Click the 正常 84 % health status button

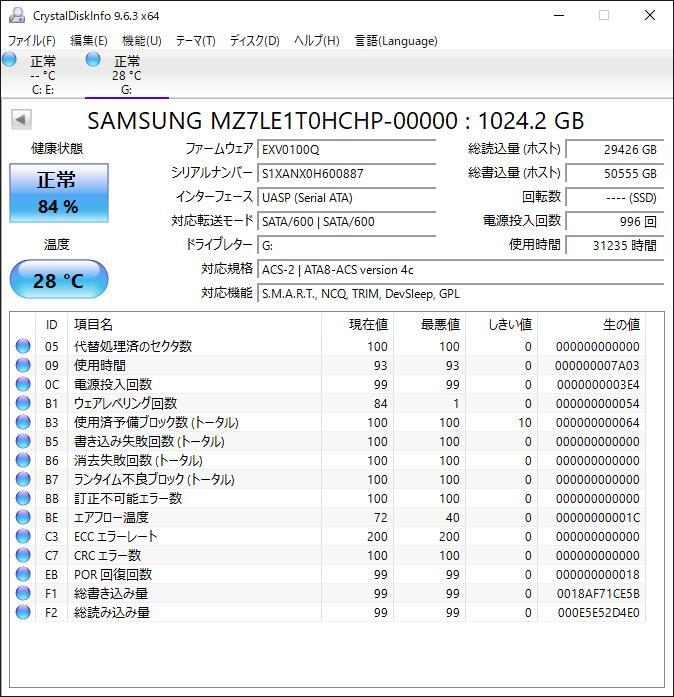pos(59,192)
